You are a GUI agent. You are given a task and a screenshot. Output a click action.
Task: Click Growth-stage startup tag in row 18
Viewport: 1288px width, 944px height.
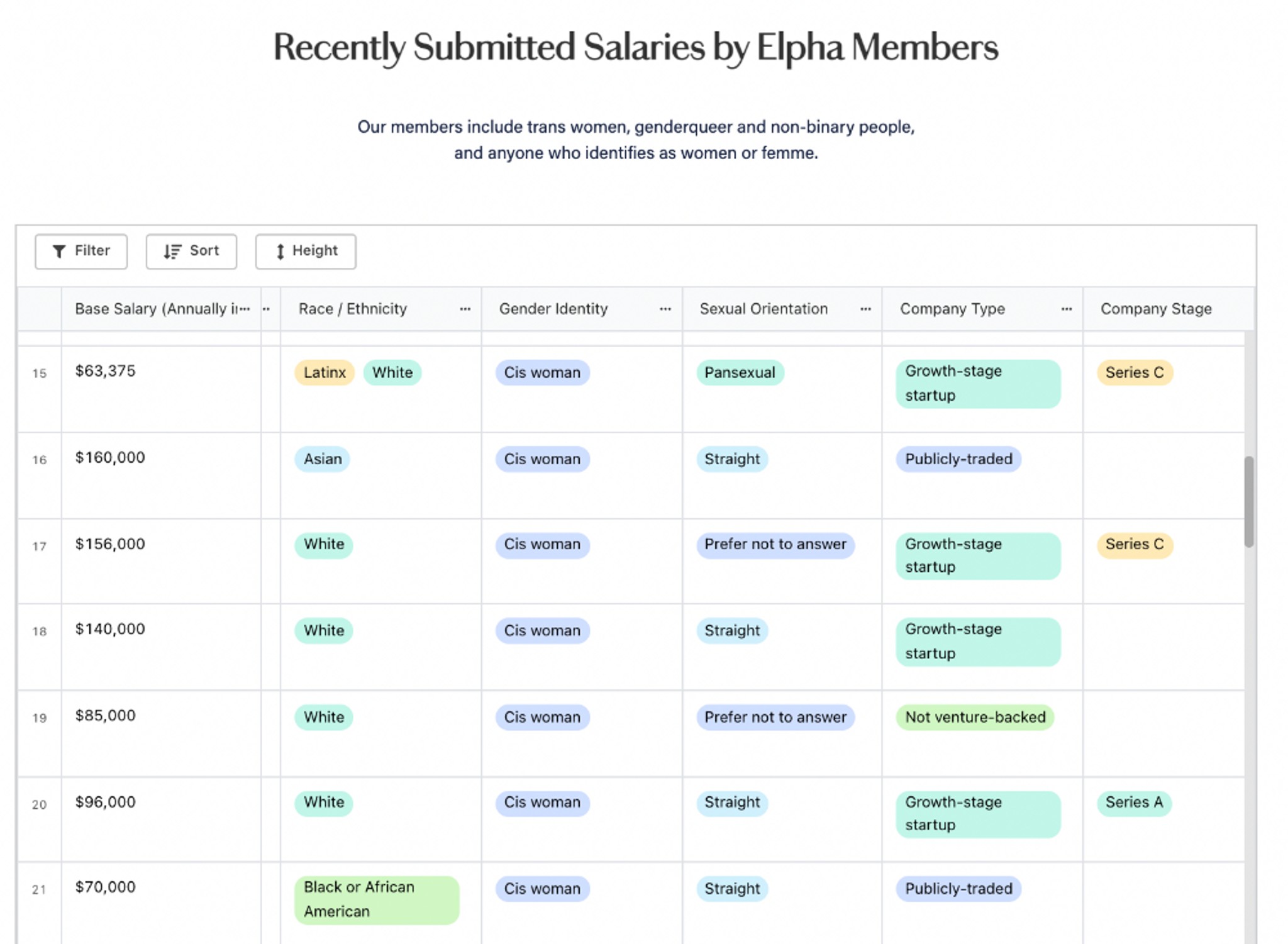[978, 641]
